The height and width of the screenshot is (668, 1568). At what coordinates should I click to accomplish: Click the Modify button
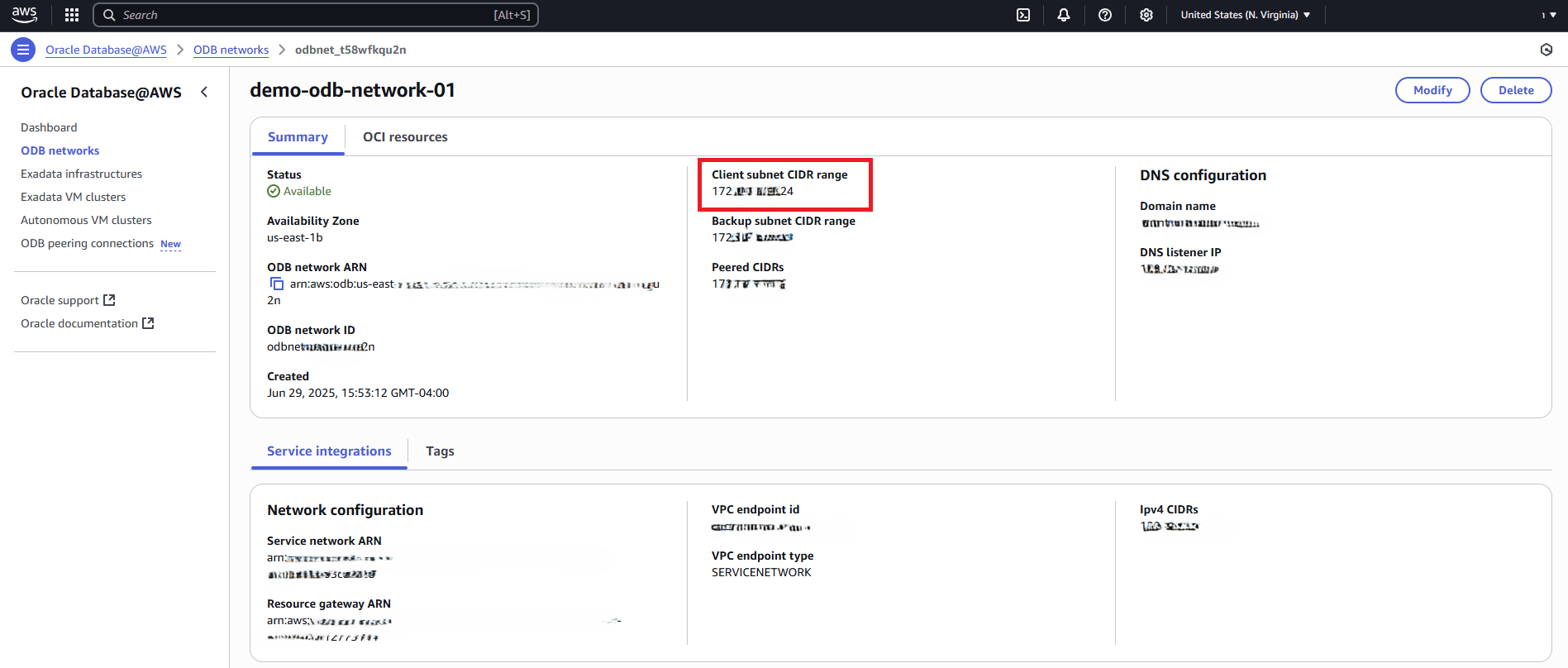1432,90
